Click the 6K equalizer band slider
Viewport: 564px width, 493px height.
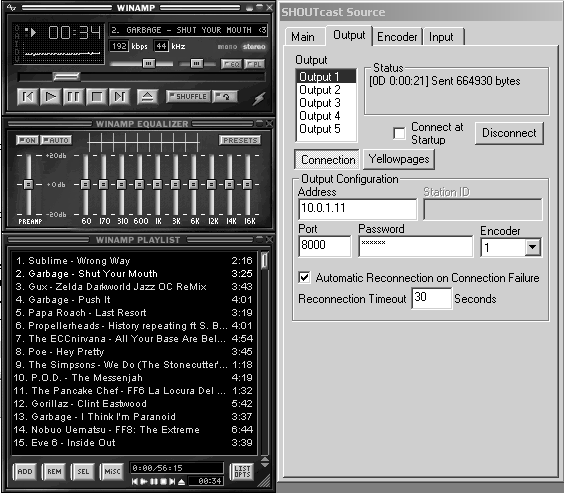tap(193, 184)
